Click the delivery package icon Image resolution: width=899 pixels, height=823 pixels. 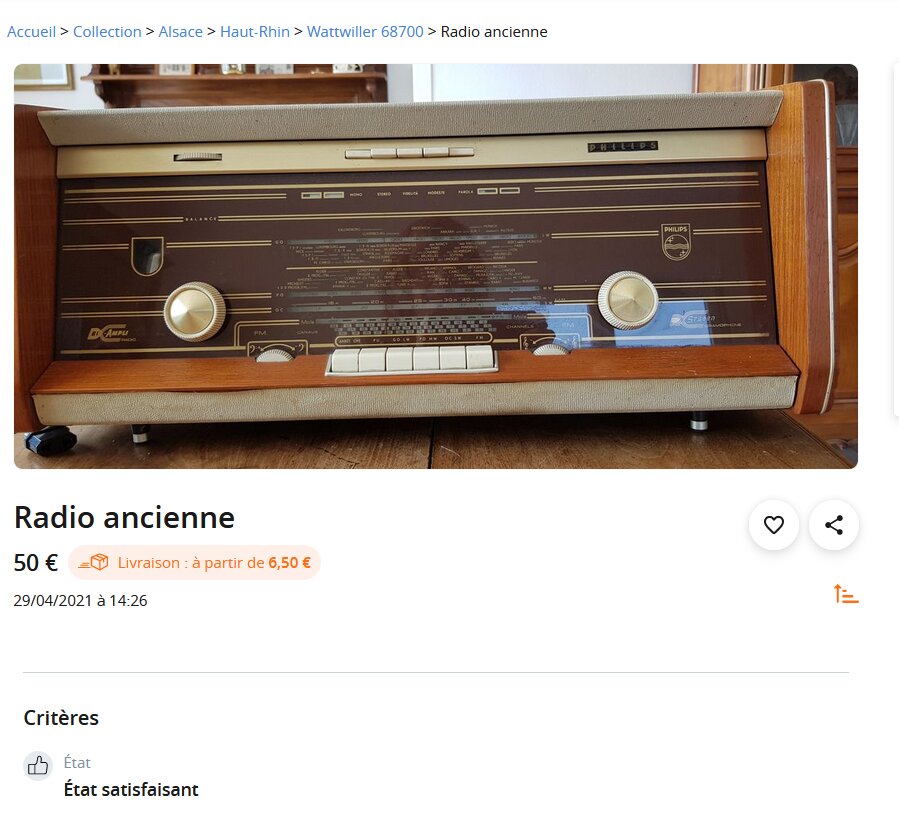pos(93,563)
